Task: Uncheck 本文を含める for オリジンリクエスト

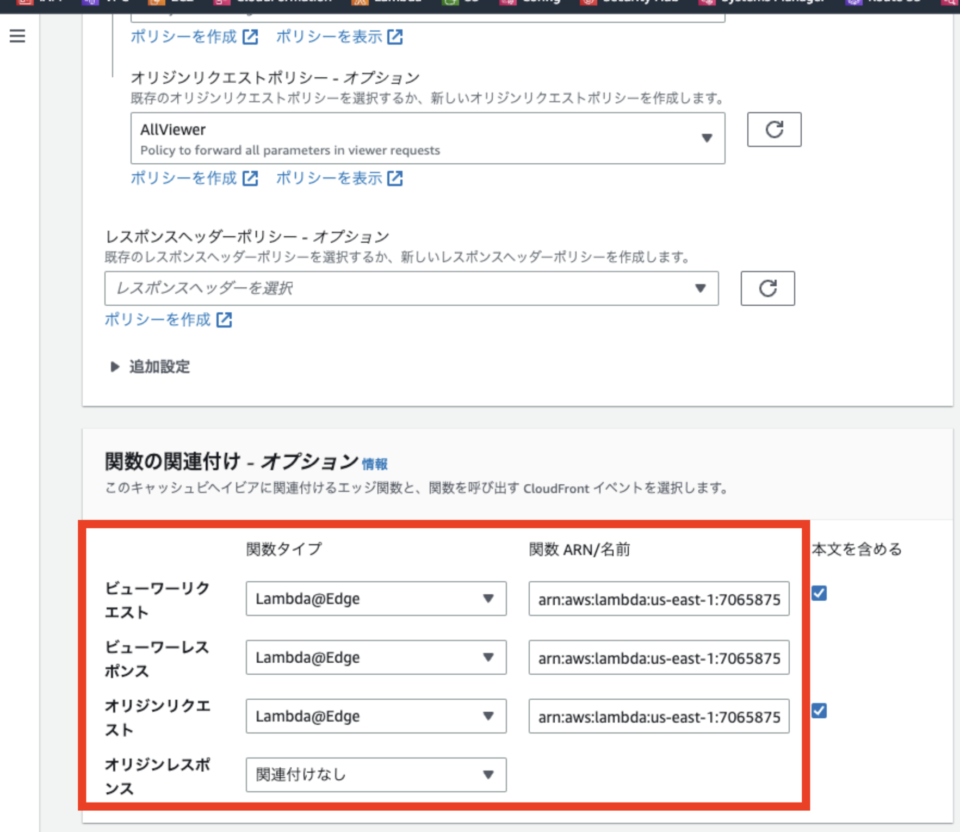Action: click(819, 711)
